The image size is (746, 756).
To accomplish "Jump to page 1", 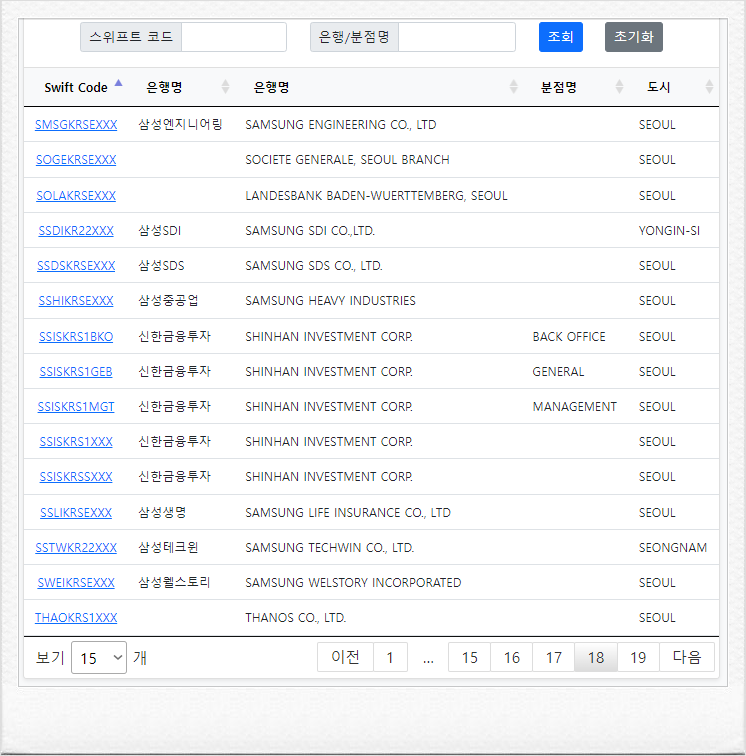I will (390, 657).
